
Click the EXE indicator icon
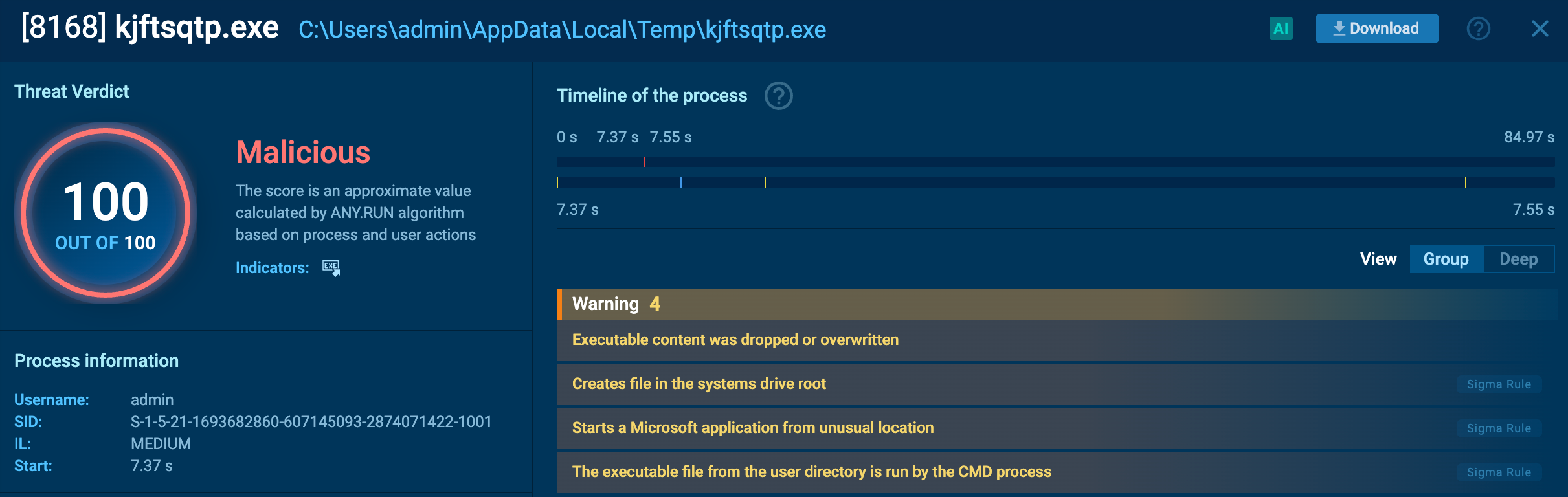pos(331,267)
